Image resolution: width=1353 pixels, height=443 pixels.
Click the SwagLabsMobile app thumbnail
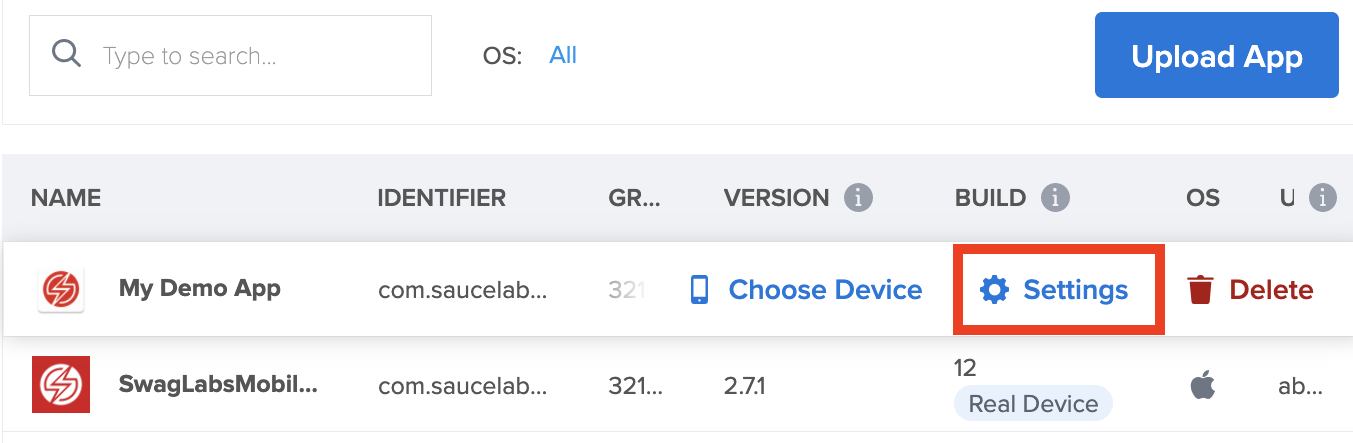click(61, 385)
